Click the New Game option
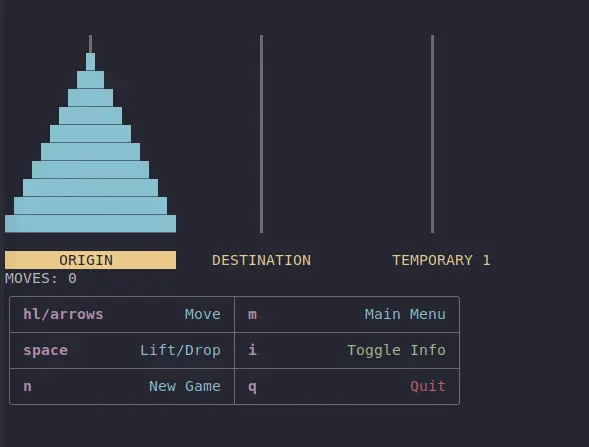The image size is (589, 447). (x=184, y=386)
